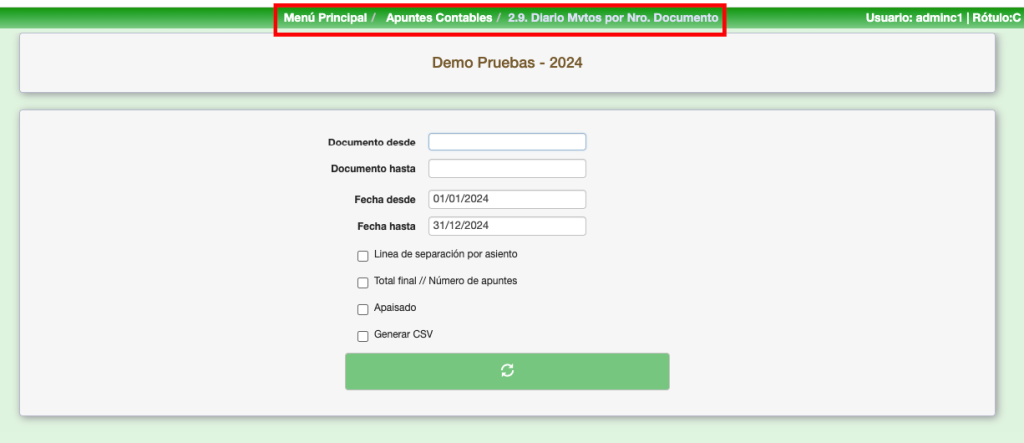Open Apuntes Contables breadcrumb link
This screenshot has height=443, width=1024.
pos(438,19)
